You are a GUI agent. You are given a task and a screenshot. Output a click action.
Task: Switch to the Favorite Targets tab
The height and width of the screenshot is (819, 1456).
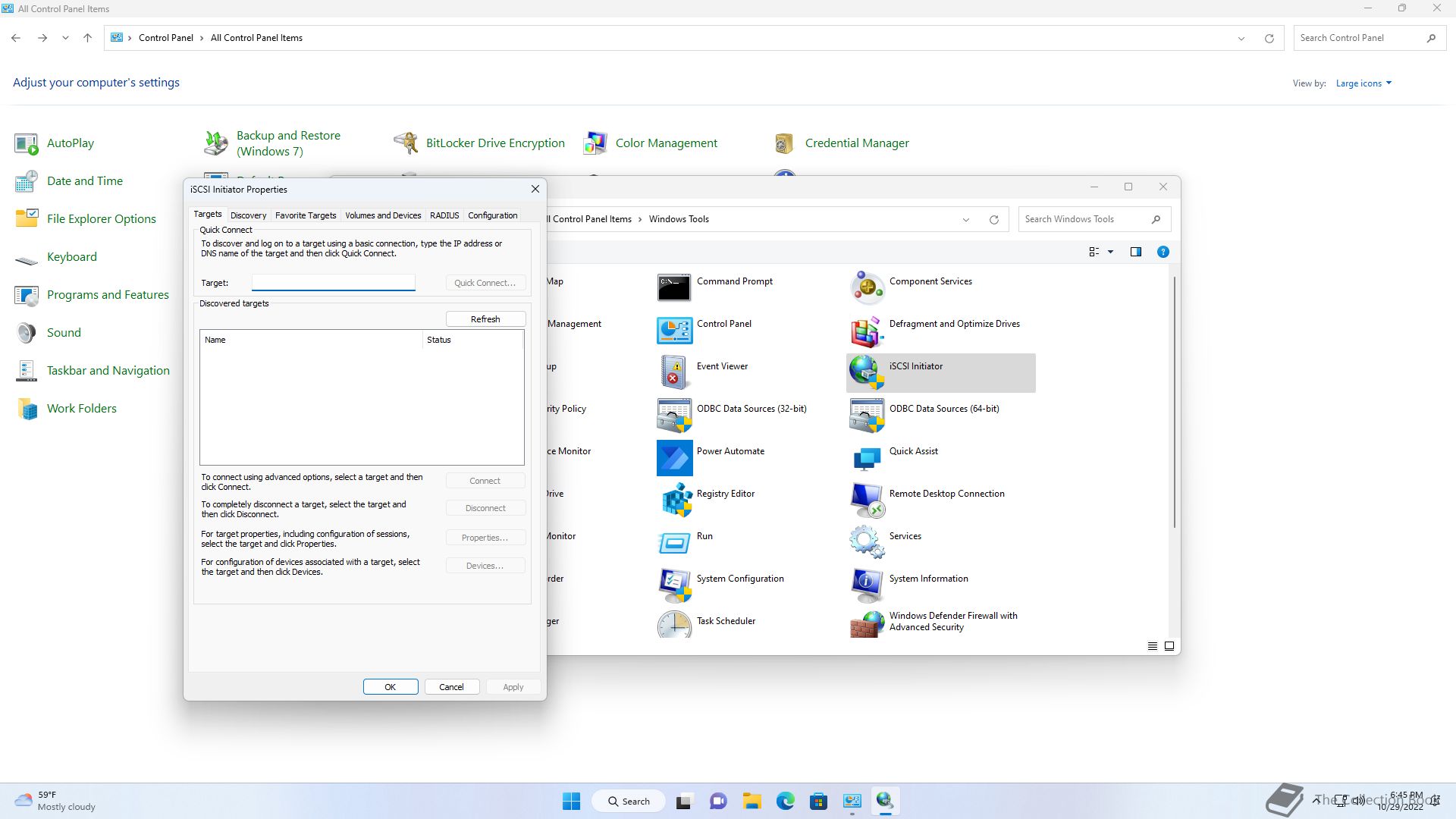click(306, 215)
